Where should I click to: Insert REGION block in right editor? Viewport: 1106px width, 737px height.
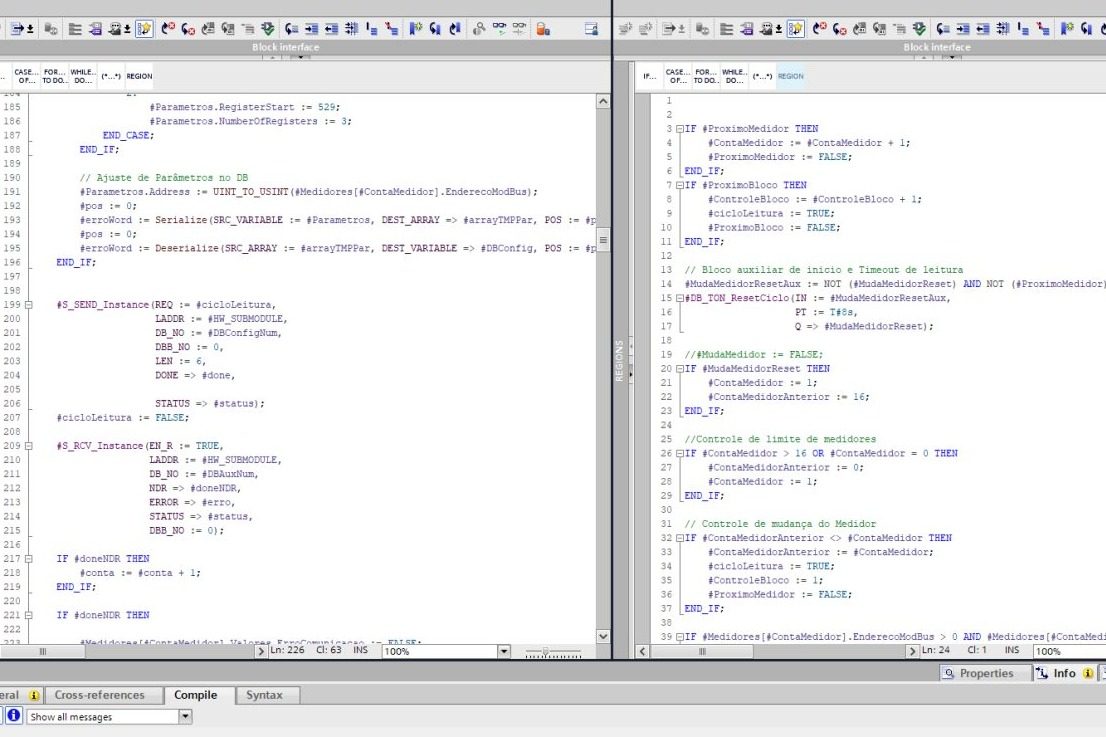click(791, 76)
